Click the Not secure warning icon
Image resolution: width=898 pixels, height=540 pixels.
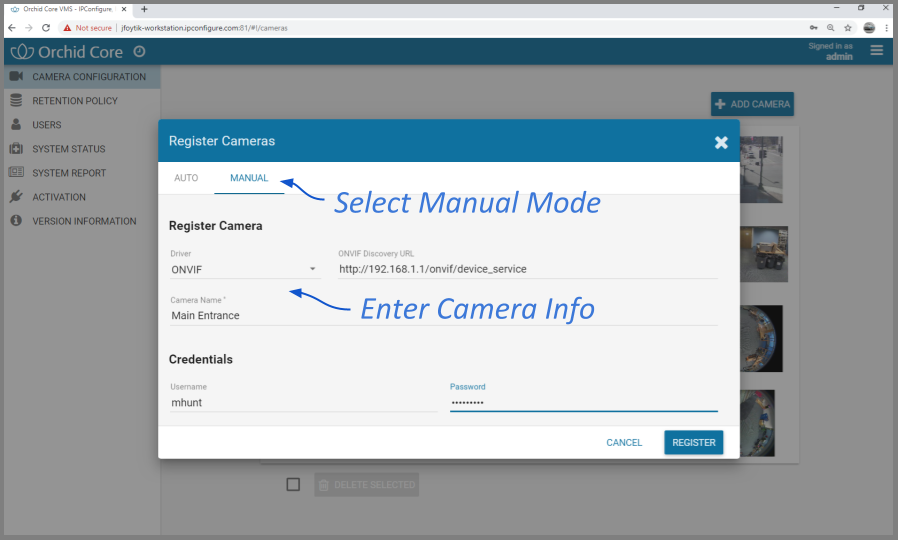click(x=68, y=27)
